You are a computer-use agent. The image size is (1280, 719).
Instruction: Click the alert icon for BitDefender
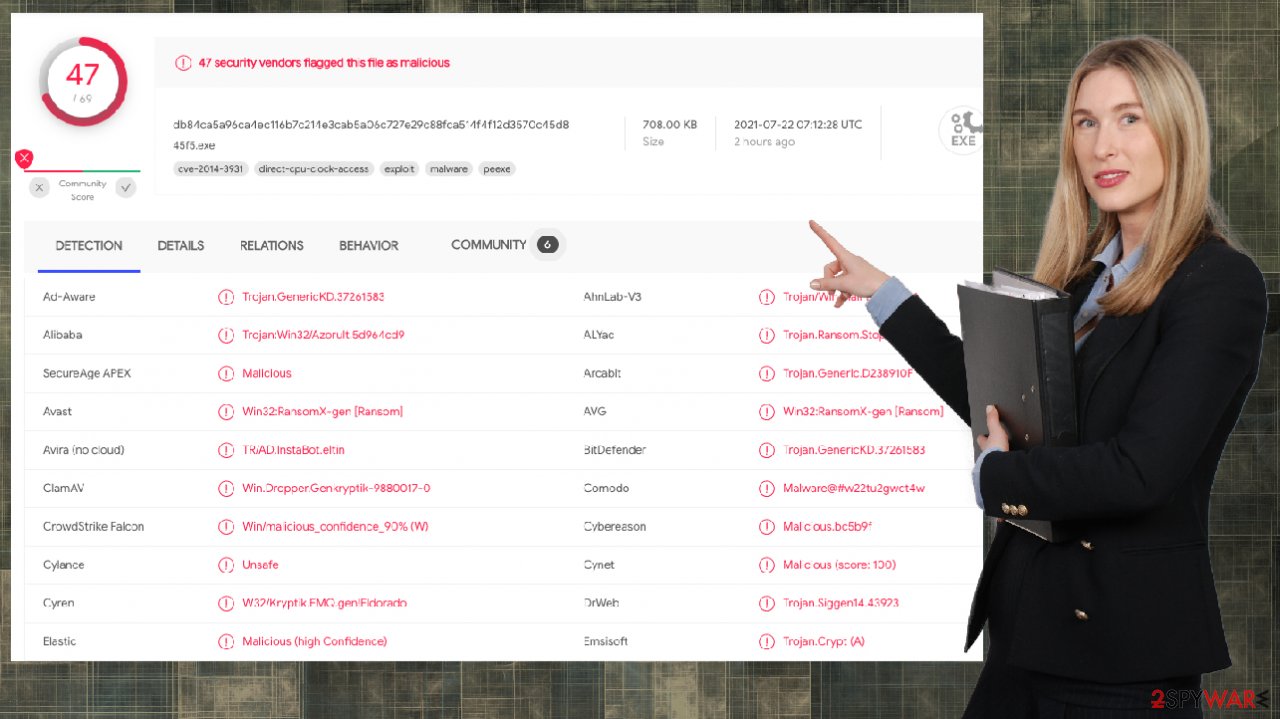(x=767, y=450)
